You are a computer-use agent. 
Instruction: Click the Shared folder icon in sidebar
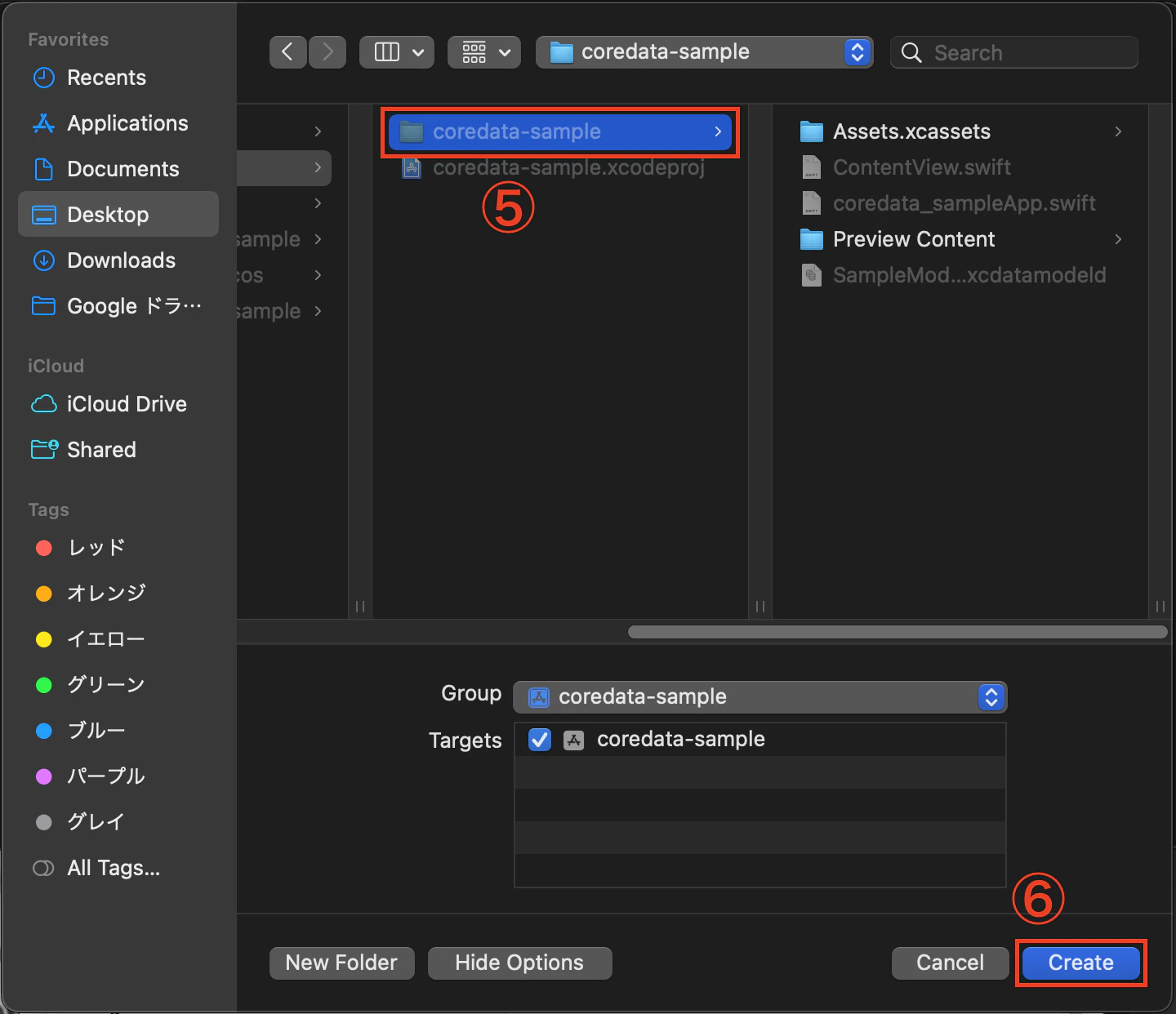pos(44,449)
